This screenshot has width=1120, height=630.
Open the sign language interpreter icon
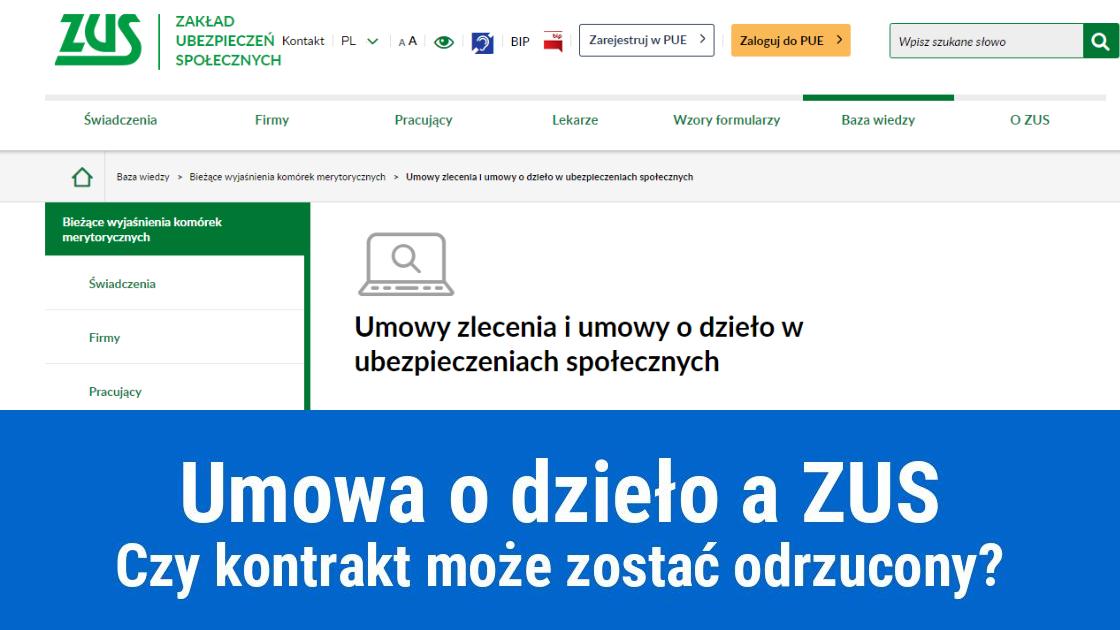(482, 42)
